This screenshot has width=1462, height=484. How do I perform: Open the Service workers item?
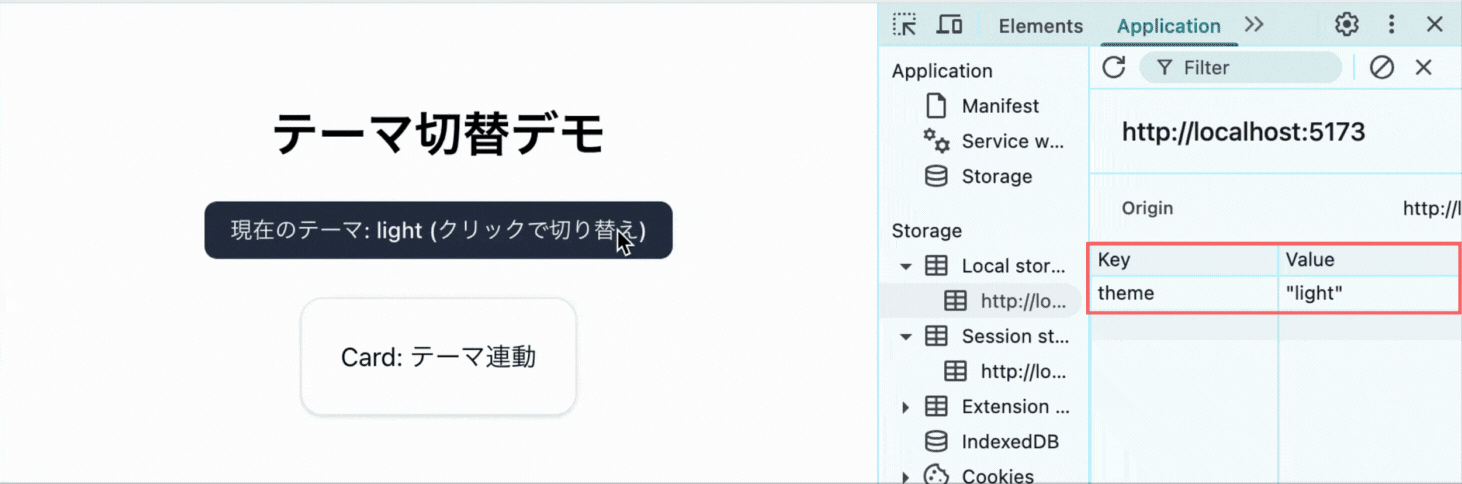[x=1011, y=141]
